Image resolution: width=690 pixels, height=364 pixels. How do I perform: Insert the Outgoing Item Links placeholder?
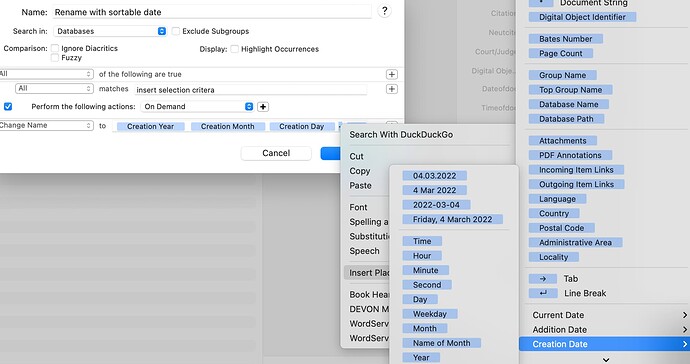pyautogui.click(x=576, y=184)
